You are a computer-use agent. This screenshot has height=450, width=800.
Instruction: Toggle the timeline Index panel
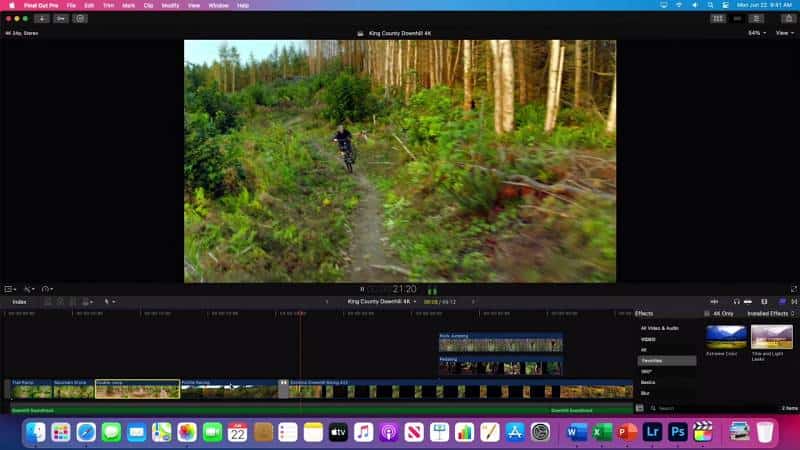(x=19, y=302)
